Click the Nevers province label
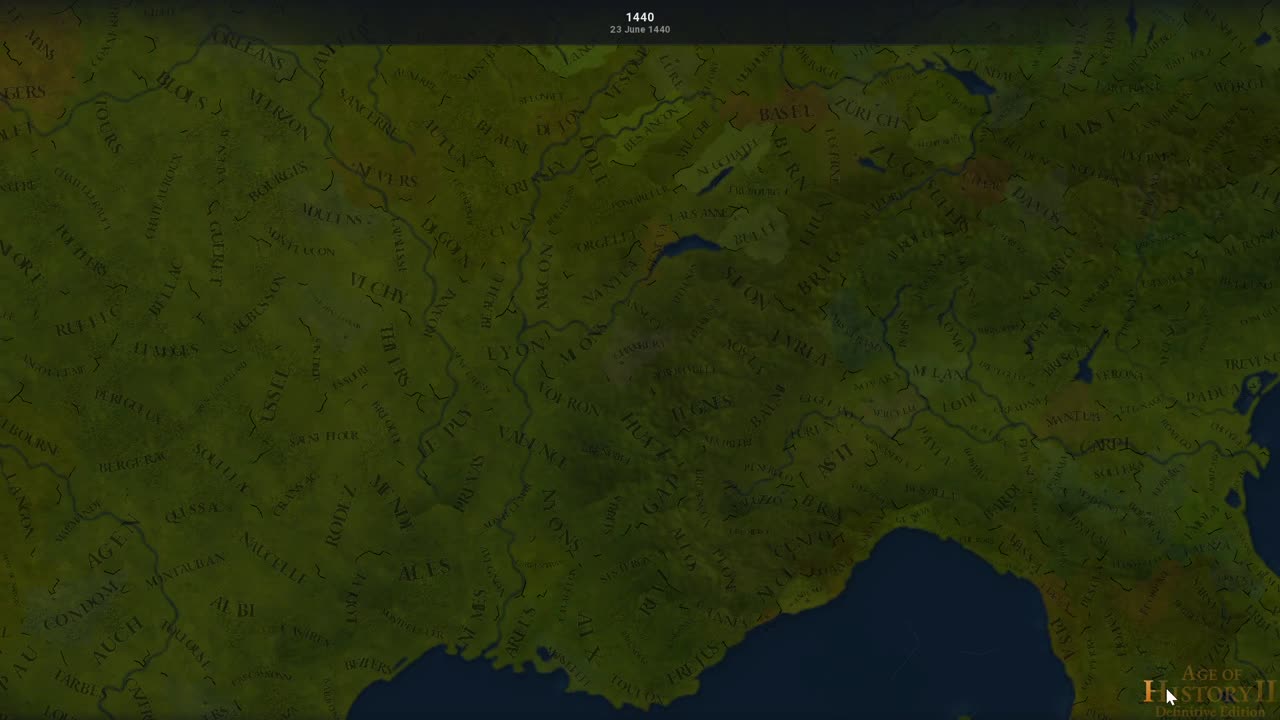This screenshot has height=720, width=1280. pos(386,180)
